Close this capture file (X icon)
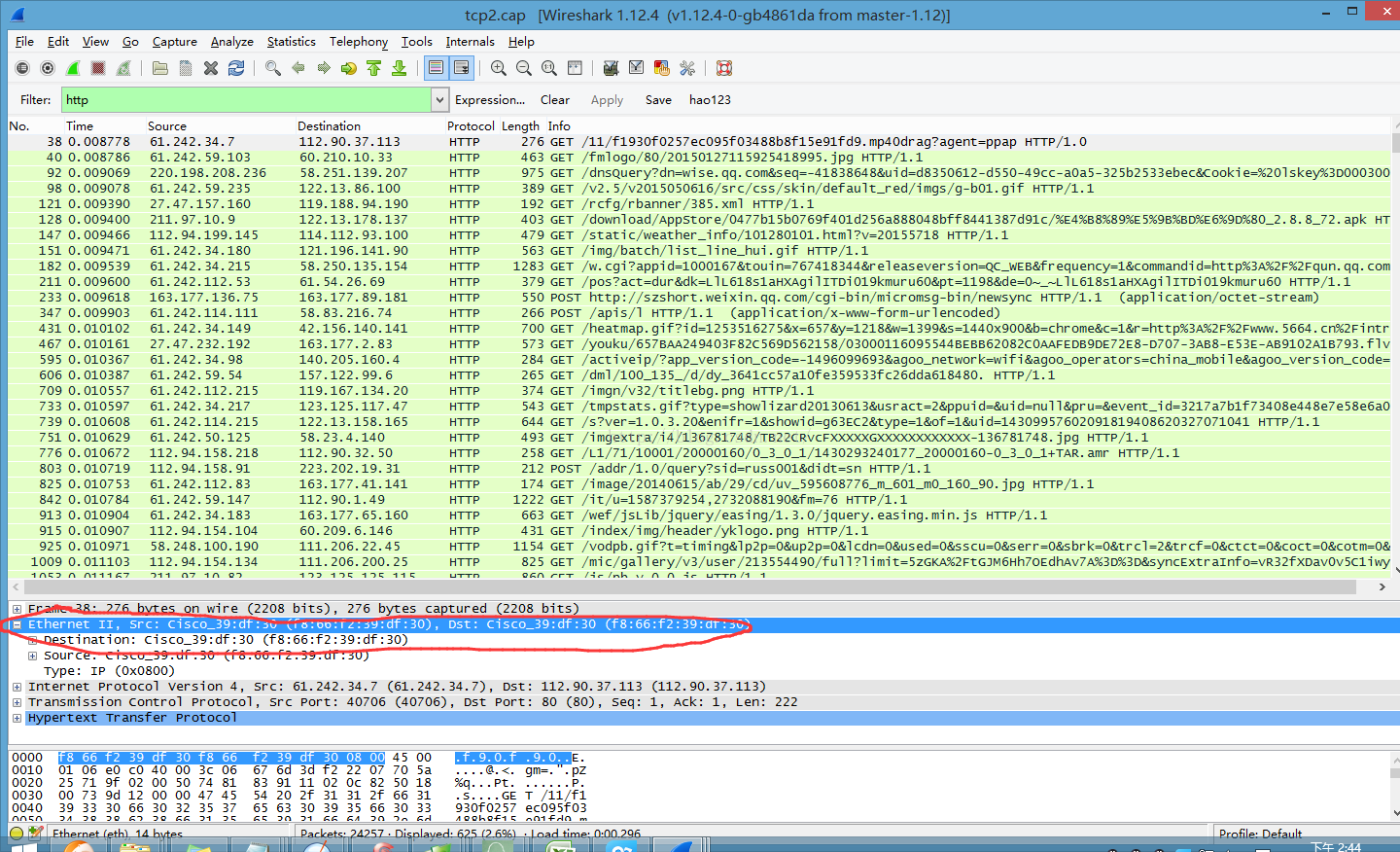The width and height of the screenshot is (1400, 852). [x=211, y=68]
